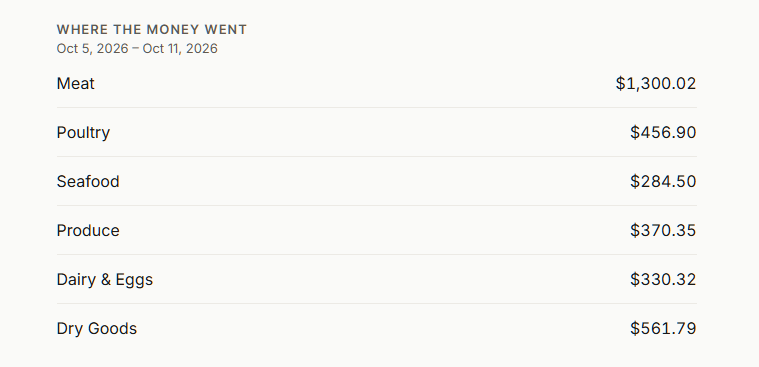759x367 pixels.
Task: Select the Dairy & Eggs label
Action: [105, 279]
